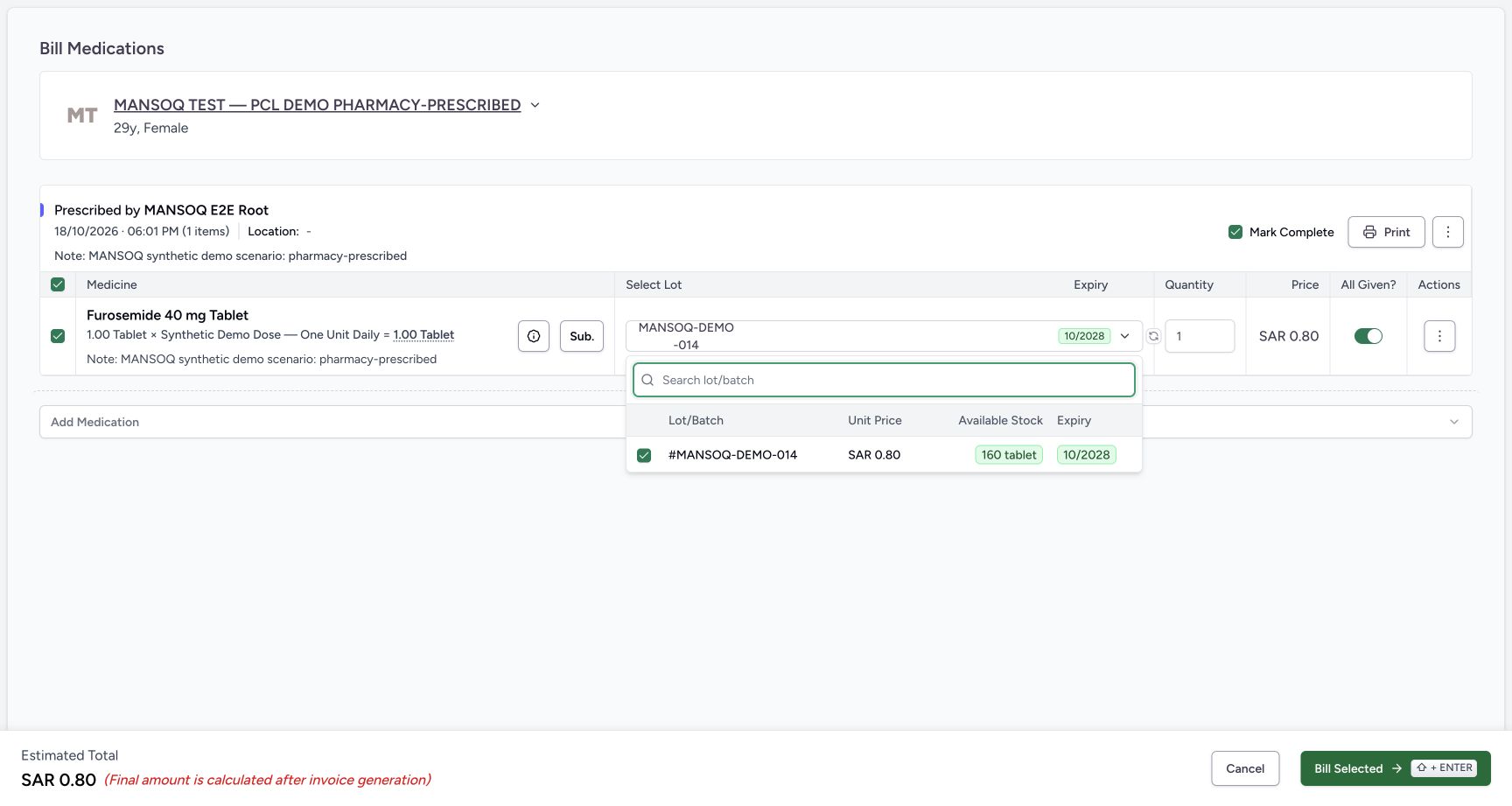Click the SAR 0.80 unit price in lot list
Viewport: 1512px width, 806px height.
(x=874, y=455)
